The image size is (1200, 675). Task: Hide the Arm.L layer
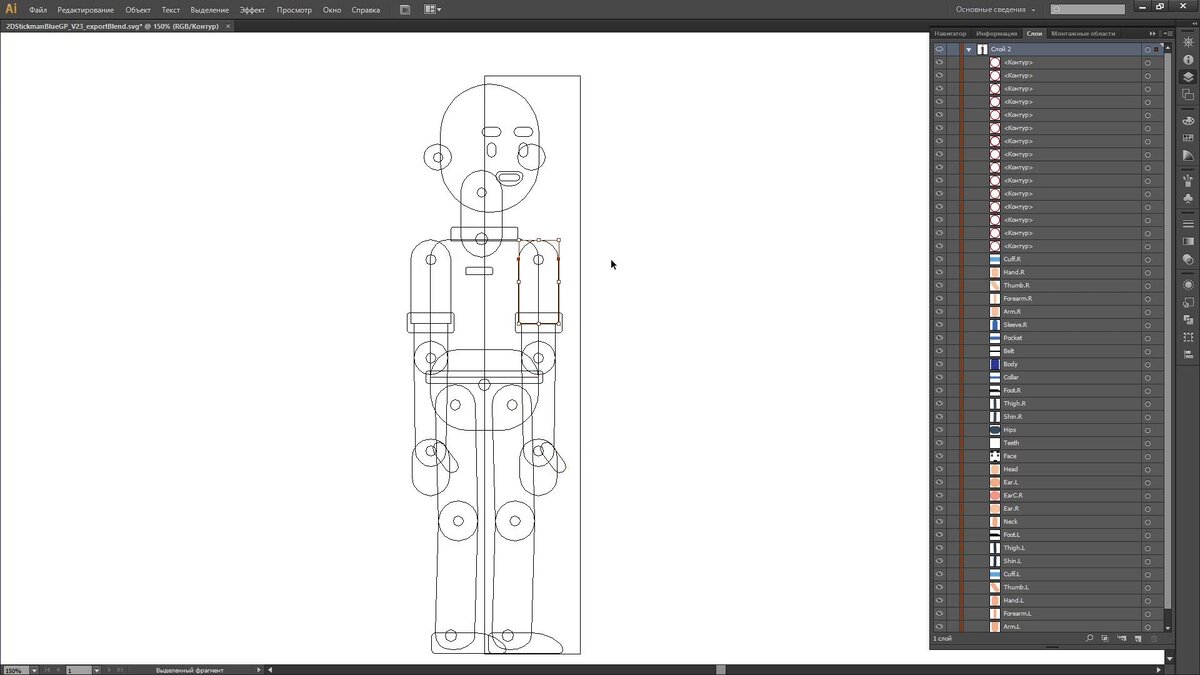tap(939, 627)
